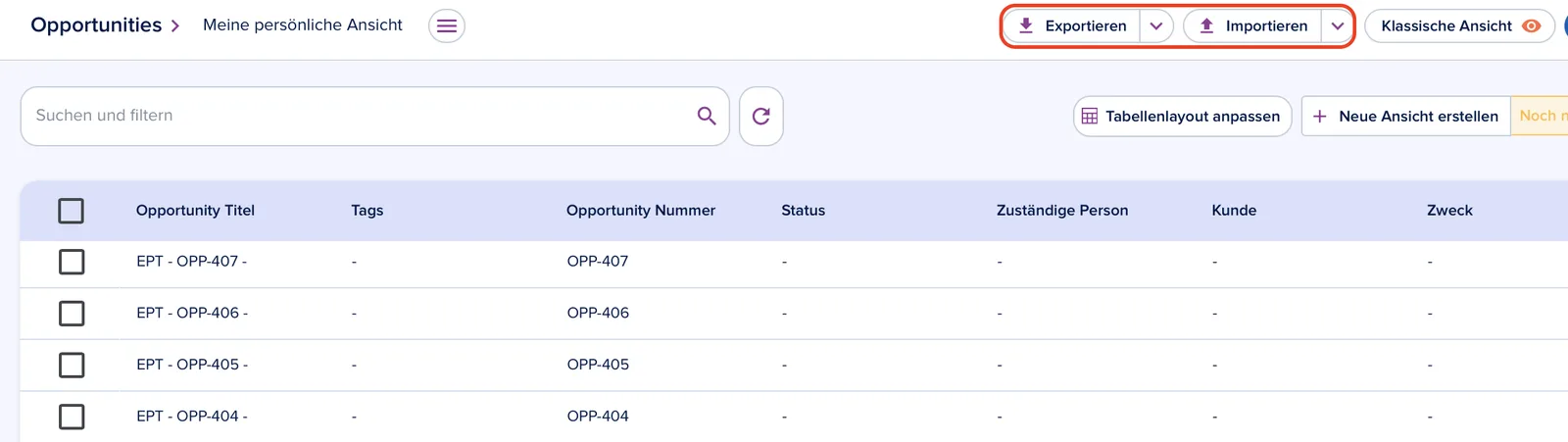Click the magnifier search icon
The width and height of the screenshot is (1568, 442).
tap(707, 116)
